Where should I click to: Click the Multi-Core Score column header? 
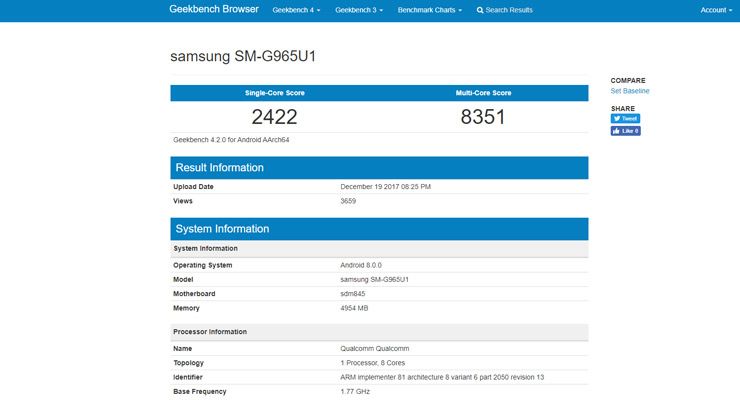pyautogui.click(x=484, y=93)
